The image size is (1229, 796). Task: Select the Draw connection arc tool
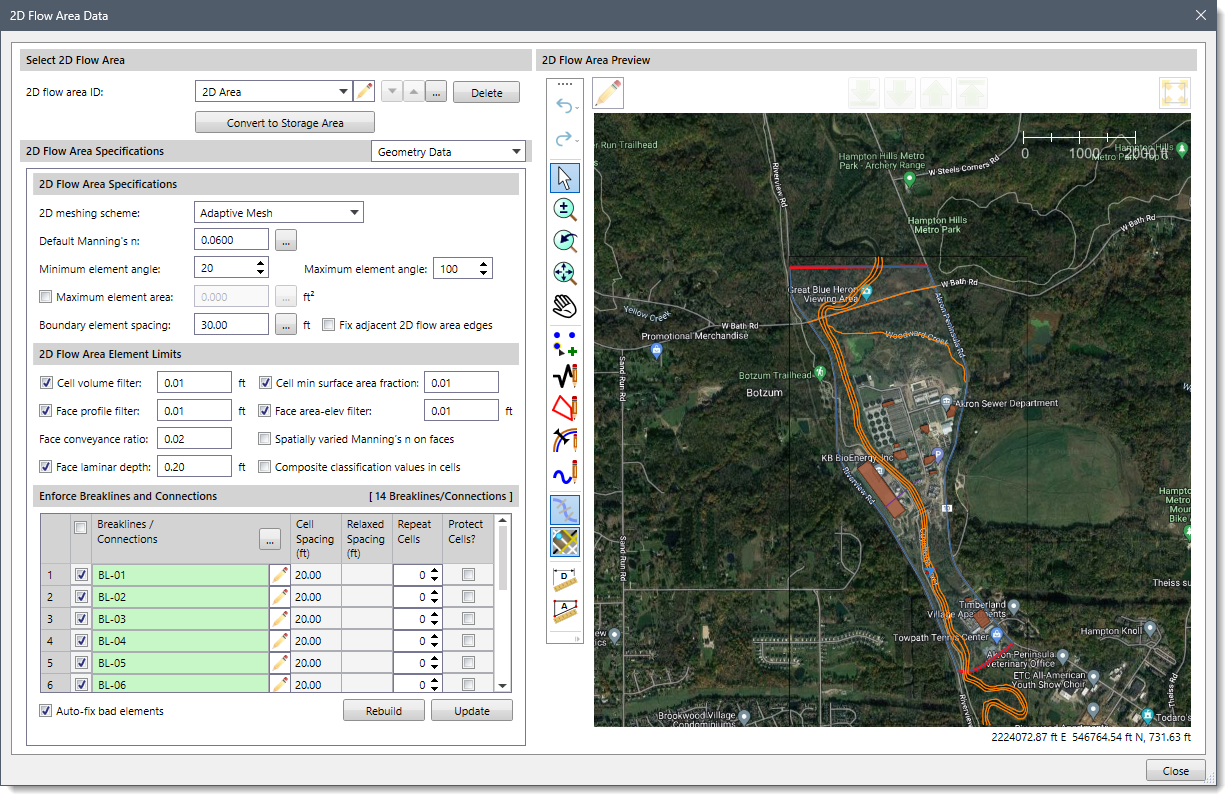[566, 440]
